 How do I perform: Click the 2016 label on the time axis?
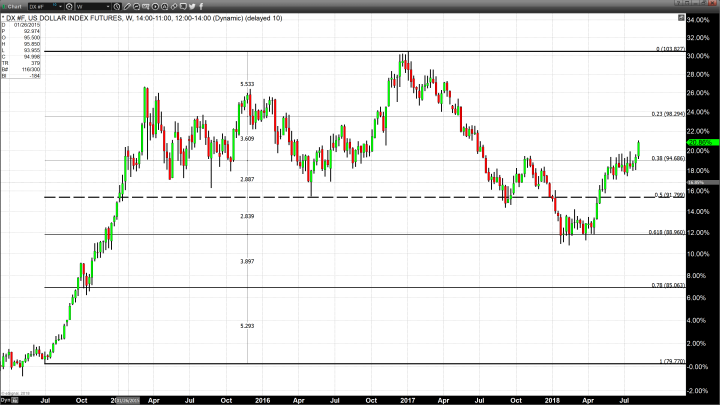[x=262, y=399]
